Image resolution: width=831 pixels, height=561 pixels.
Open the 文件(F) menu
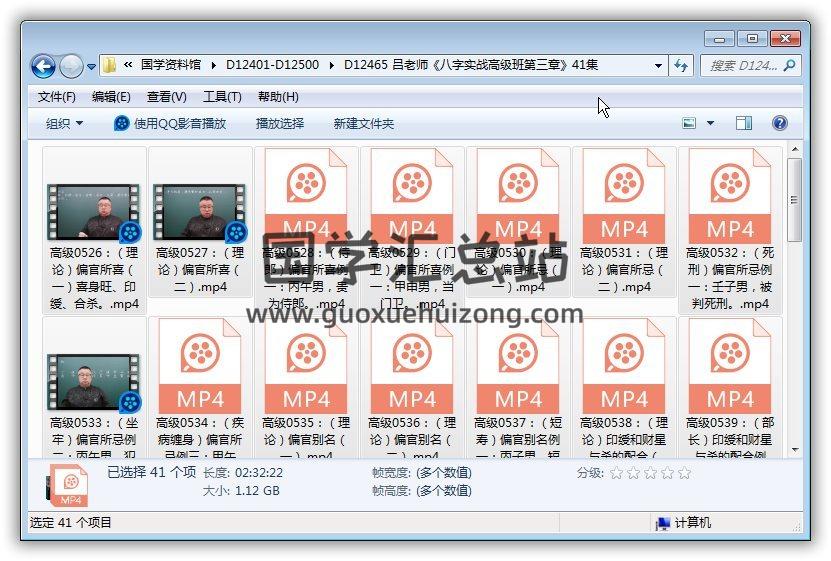[x=57, y=97]
